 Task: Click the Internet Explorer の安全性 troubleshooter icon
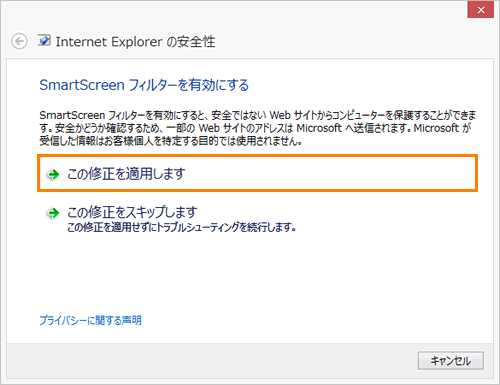coord(44,40)
